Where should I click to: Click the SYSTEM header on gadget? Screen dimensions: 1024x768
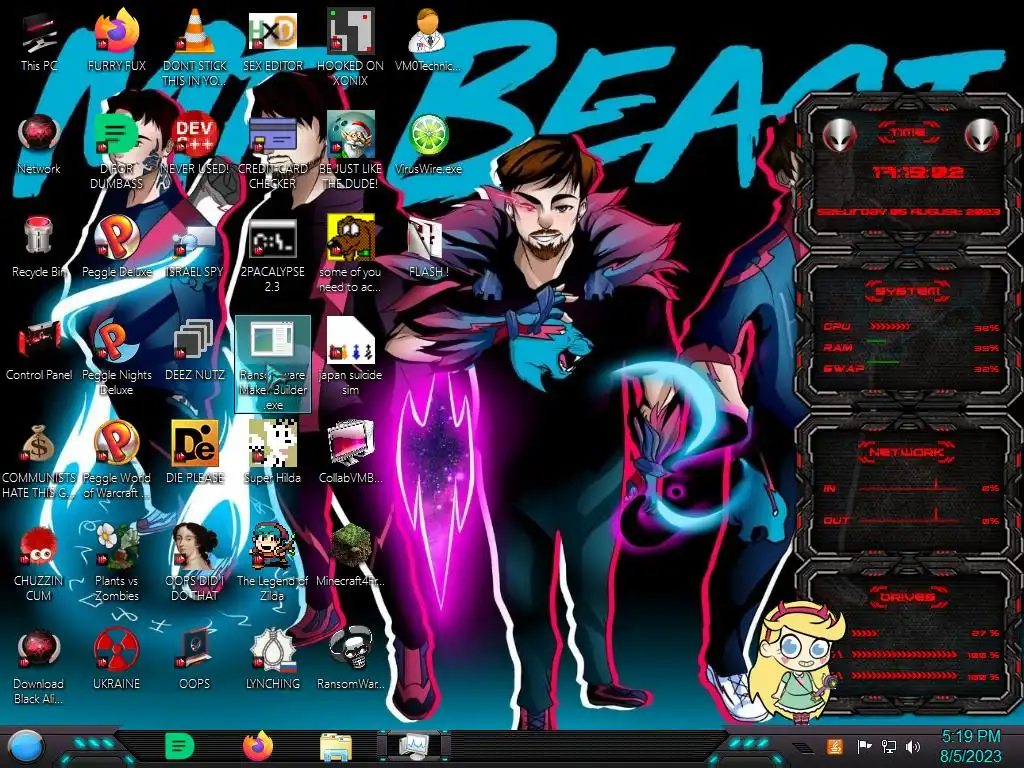(x=908, y=291)
